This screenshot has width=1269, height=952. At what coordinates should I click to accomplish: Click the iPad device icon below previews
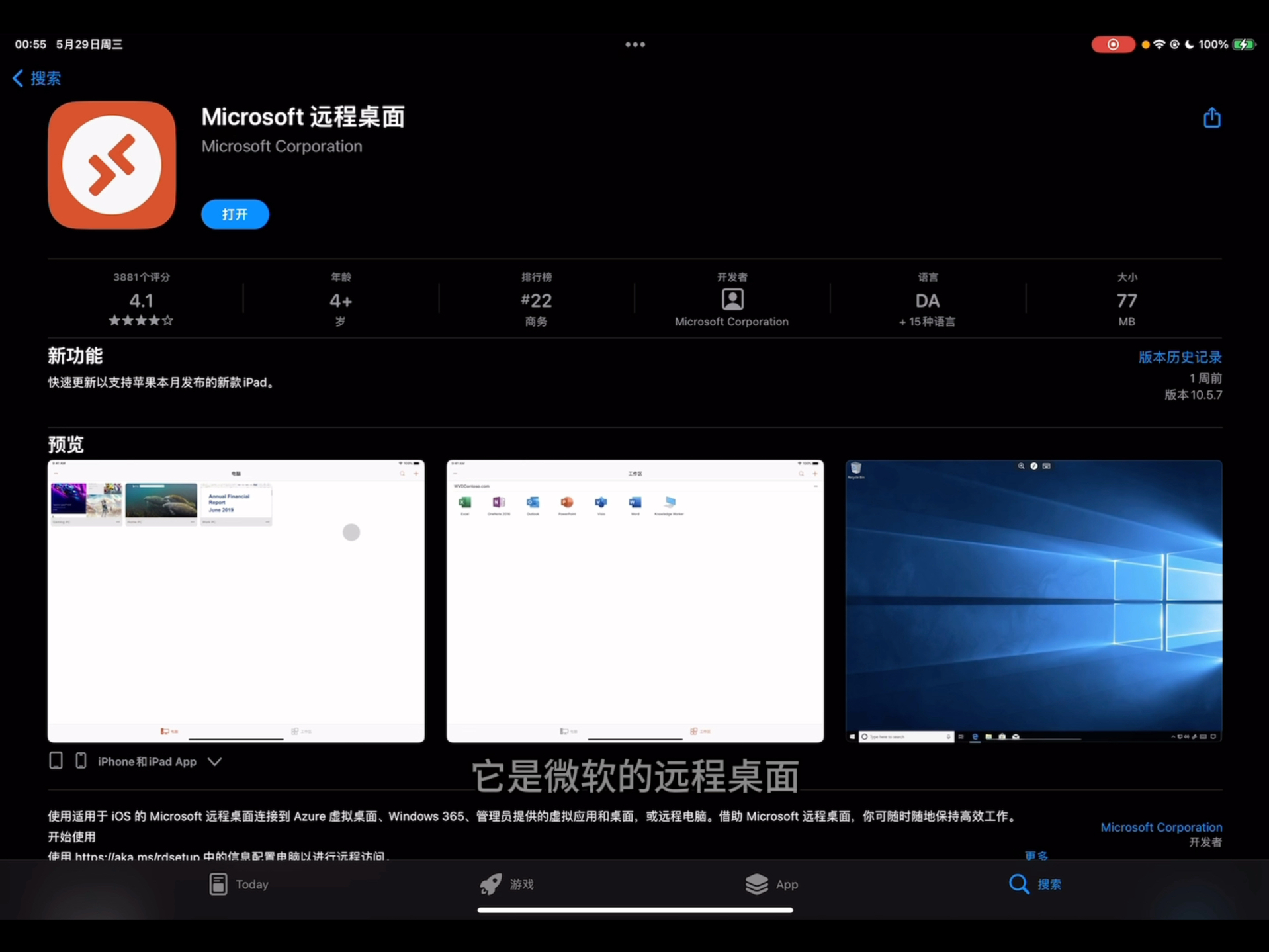56,761
